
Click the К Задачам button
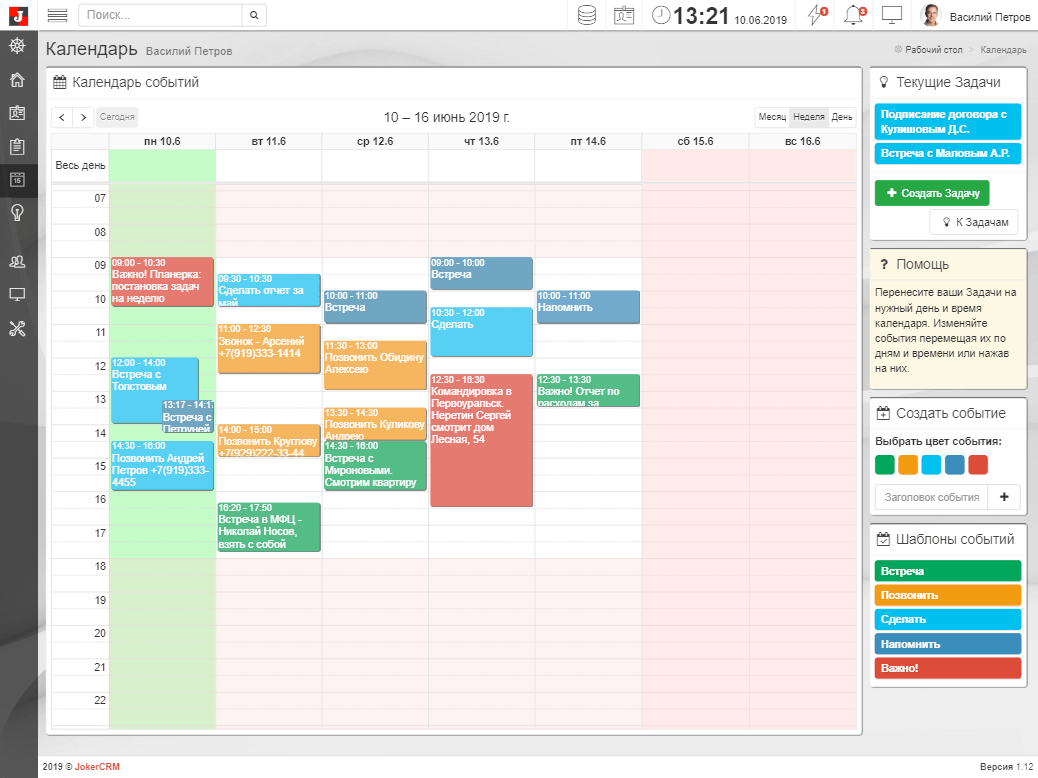pos(973,222)
